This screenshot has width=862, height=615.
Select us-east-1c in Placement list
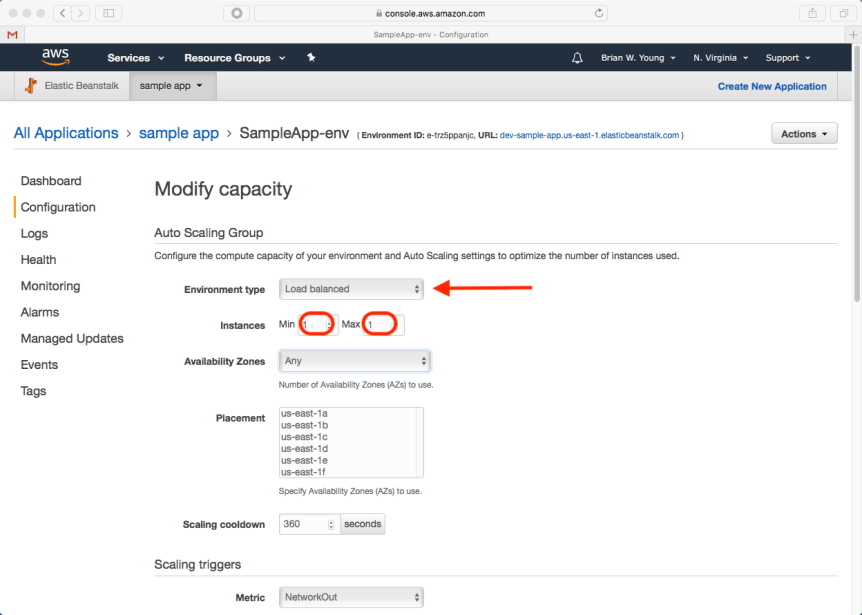click(x=304, y=436)
